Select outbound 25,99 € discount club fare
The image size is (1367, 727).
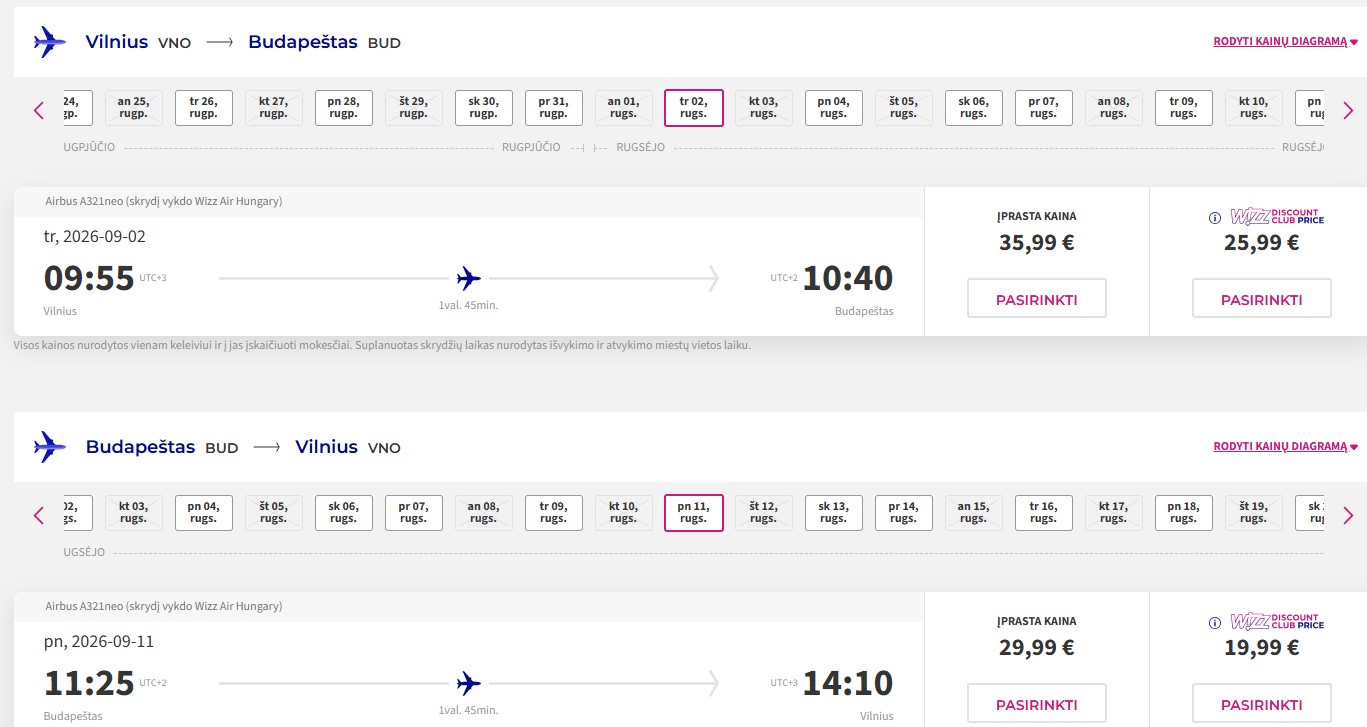(1262, 299)
